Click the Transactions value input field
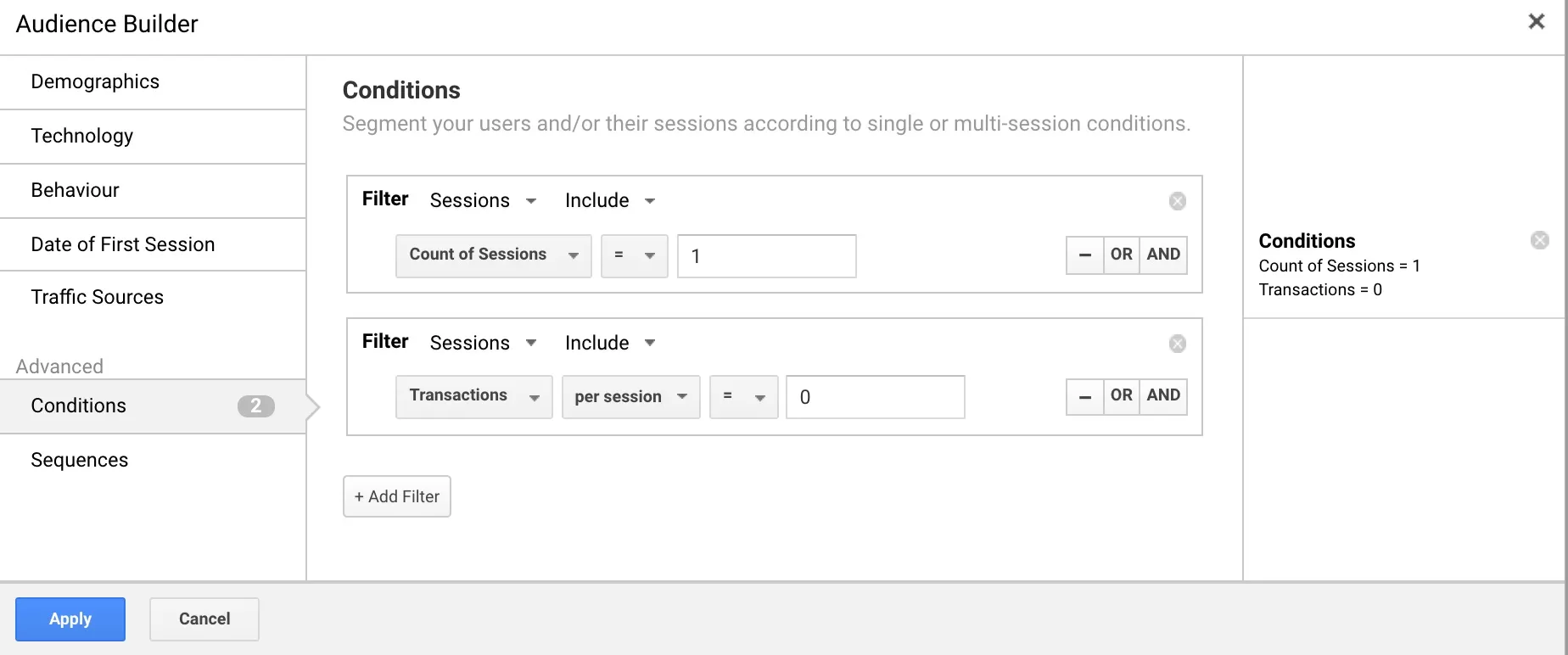The height and width of the screenshot is (655, 1568). point(875,397)
